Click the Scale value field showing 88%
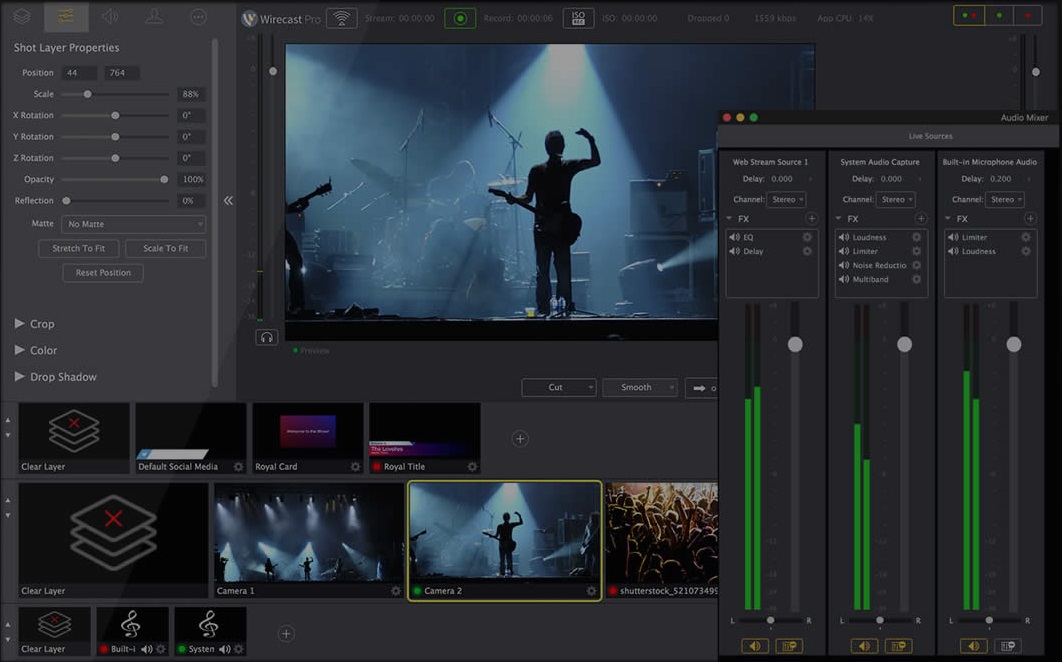The image size is (1062, 662). pyautogui.click(x=191, y=94)
